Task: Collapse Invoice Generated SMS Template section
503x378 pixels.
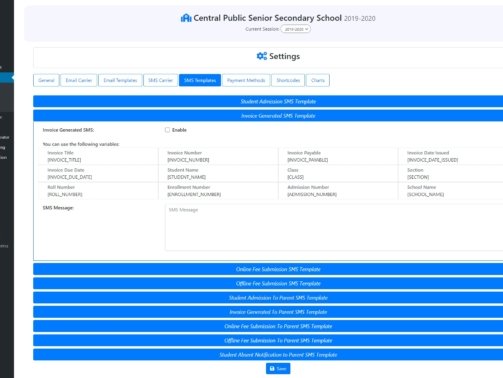Action: pyautogui.click(x=268, y=116)
